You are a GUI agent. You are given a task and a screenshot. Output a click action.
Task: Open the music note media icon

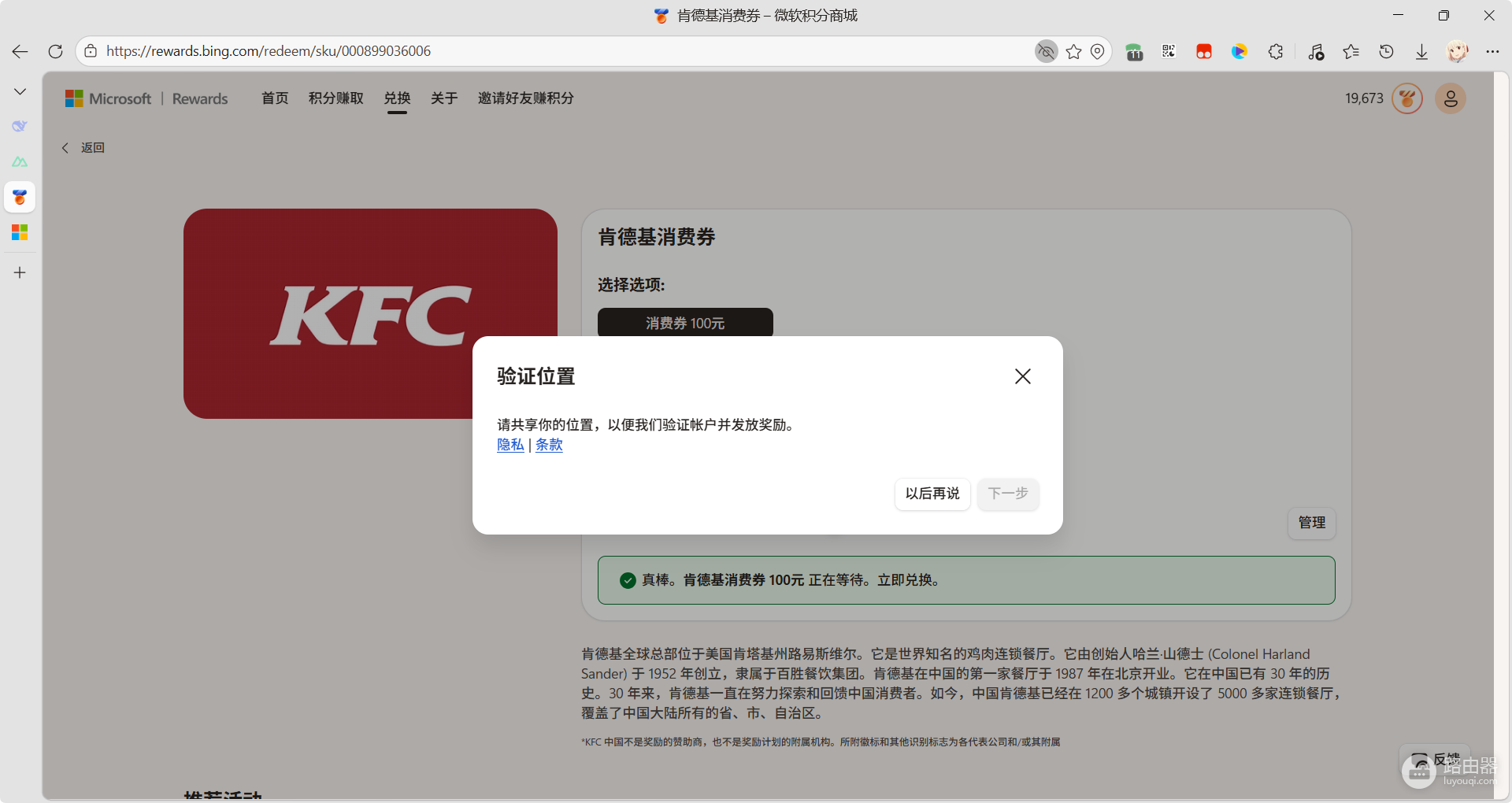(1316, 51)
